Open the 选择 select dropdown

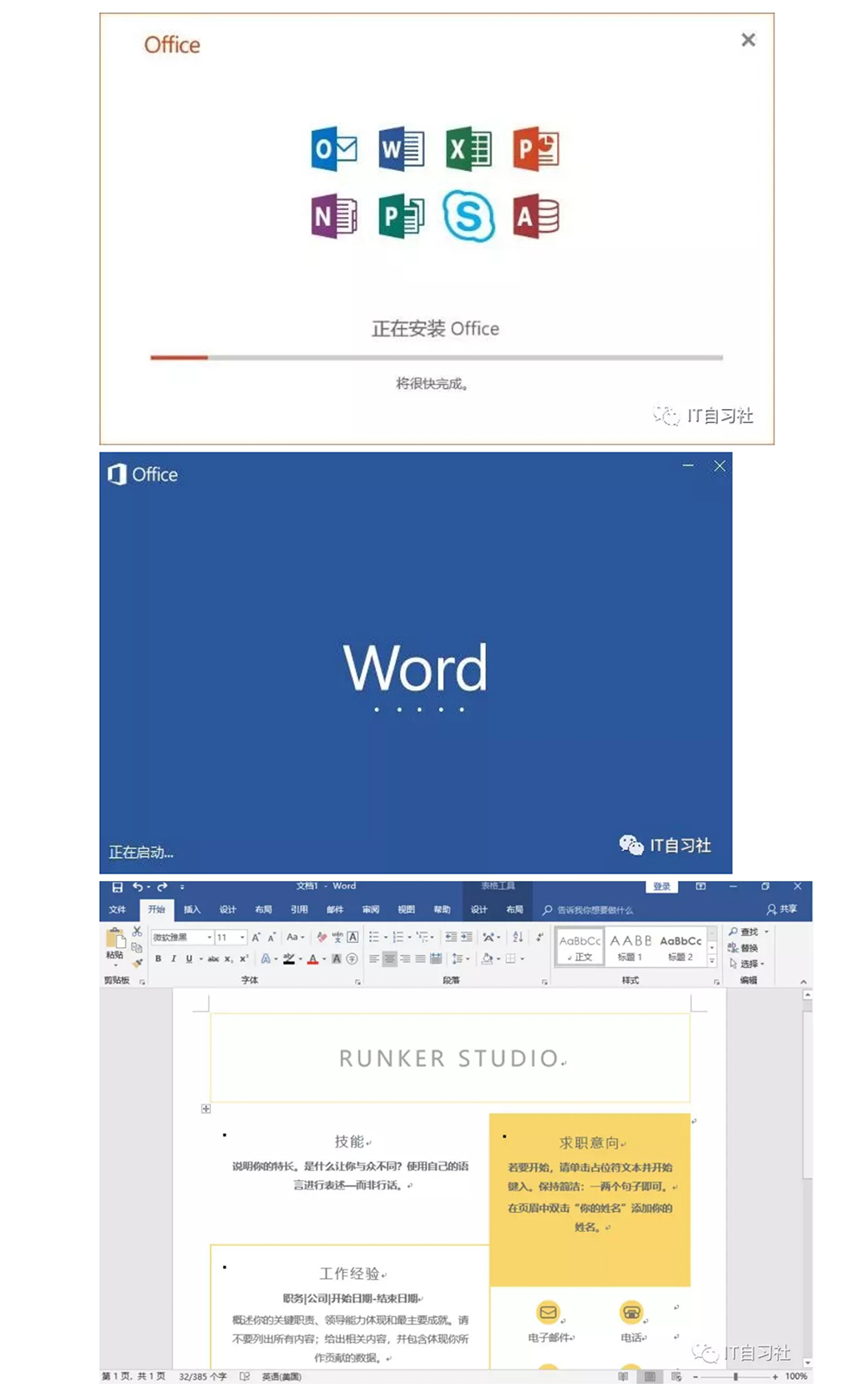746,963
